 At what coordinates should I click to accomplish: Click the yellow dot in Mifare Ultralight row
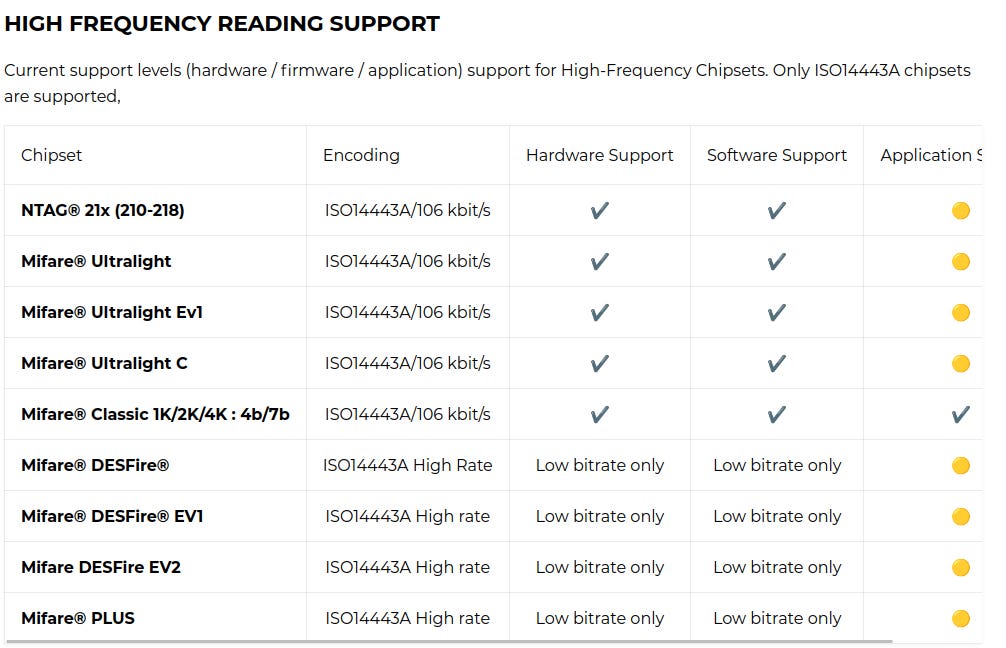point(961,261)
